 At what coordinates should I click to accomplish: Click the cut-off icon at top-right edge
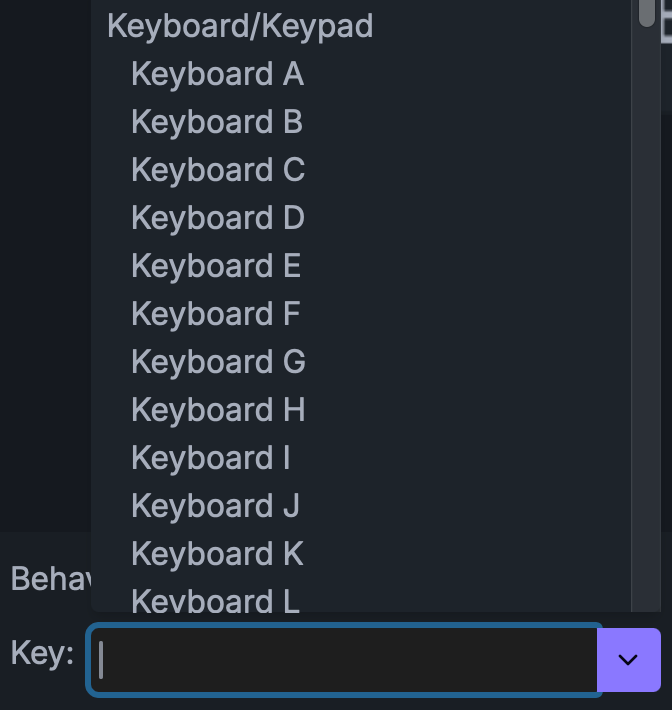[x=666, y=28]
